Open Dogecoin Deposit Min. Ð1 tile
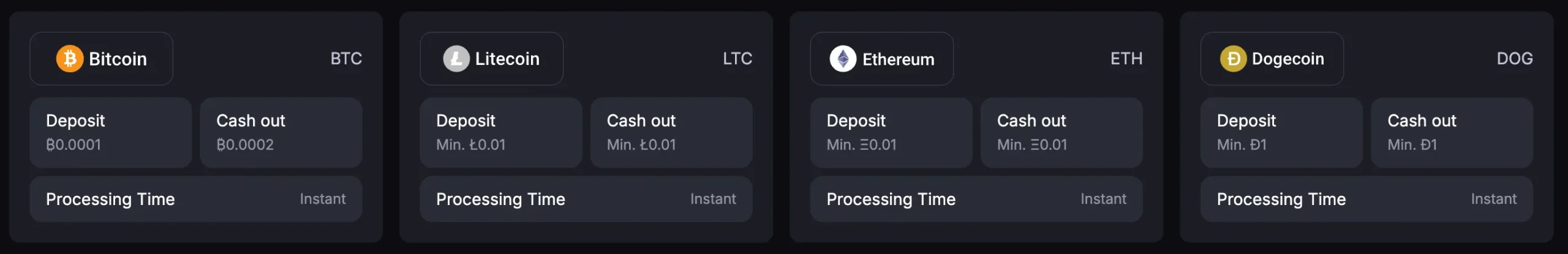This screenshot has width=1568, height=254. pos(1281,133)
